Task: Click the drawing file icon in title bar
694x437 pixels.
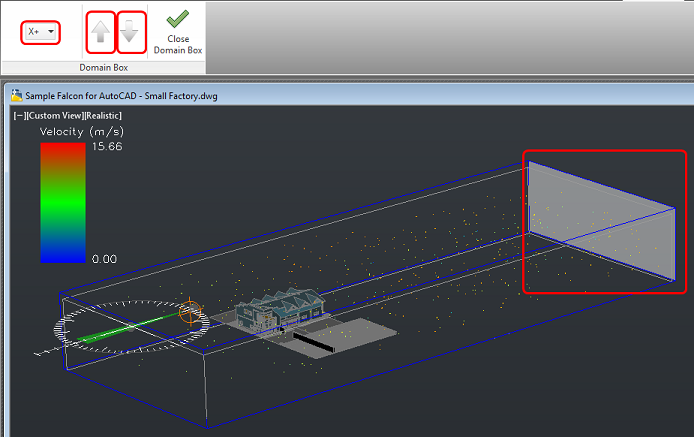Action: (x=17, y=95)
